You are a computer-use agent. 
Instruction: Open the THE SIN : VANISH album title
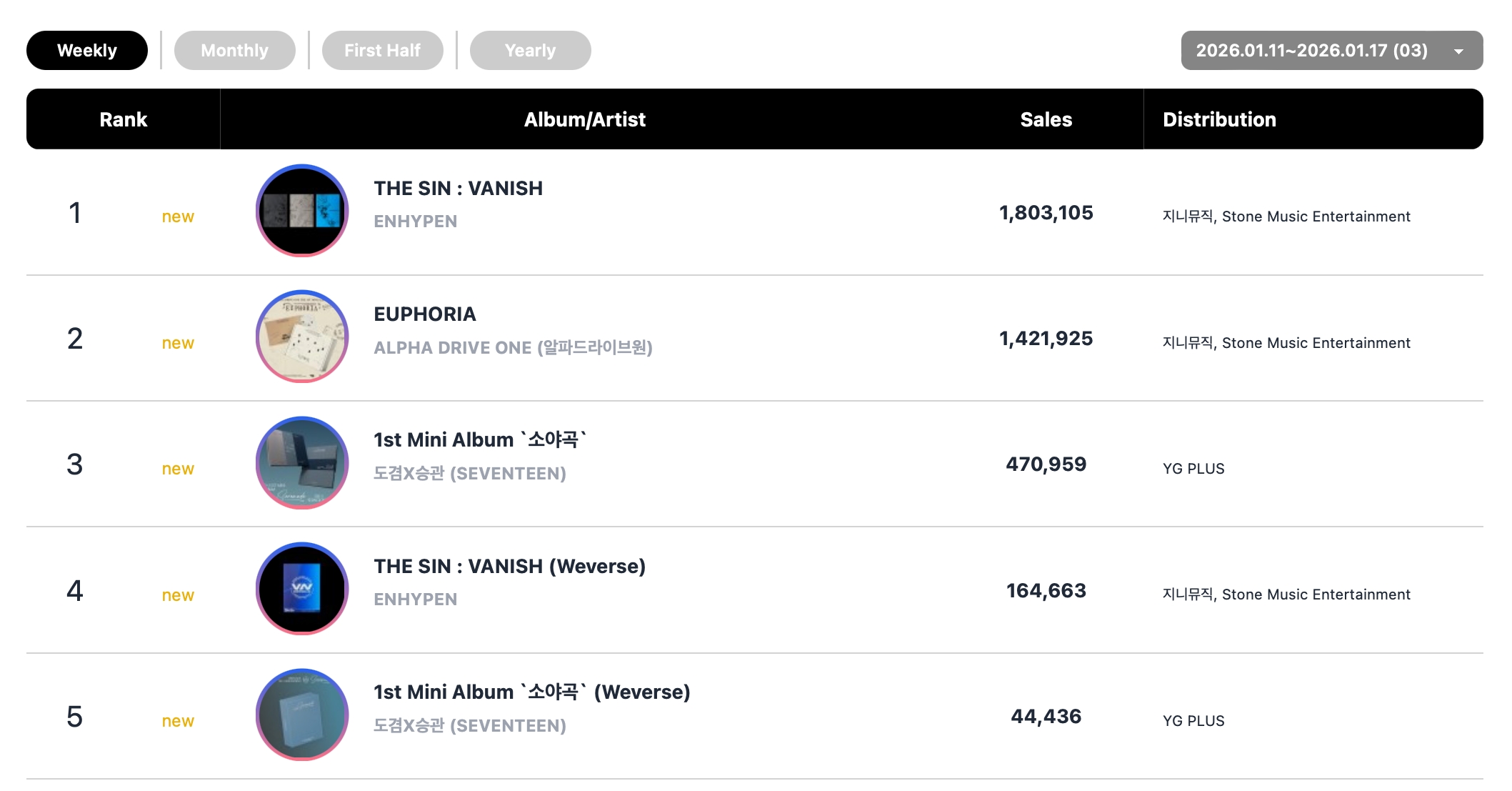458,189
